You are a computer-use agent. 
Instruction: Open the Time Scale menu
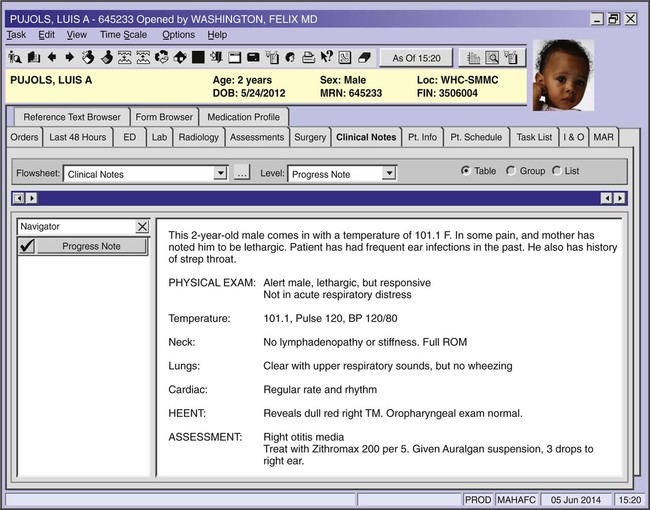pos(124,35)
